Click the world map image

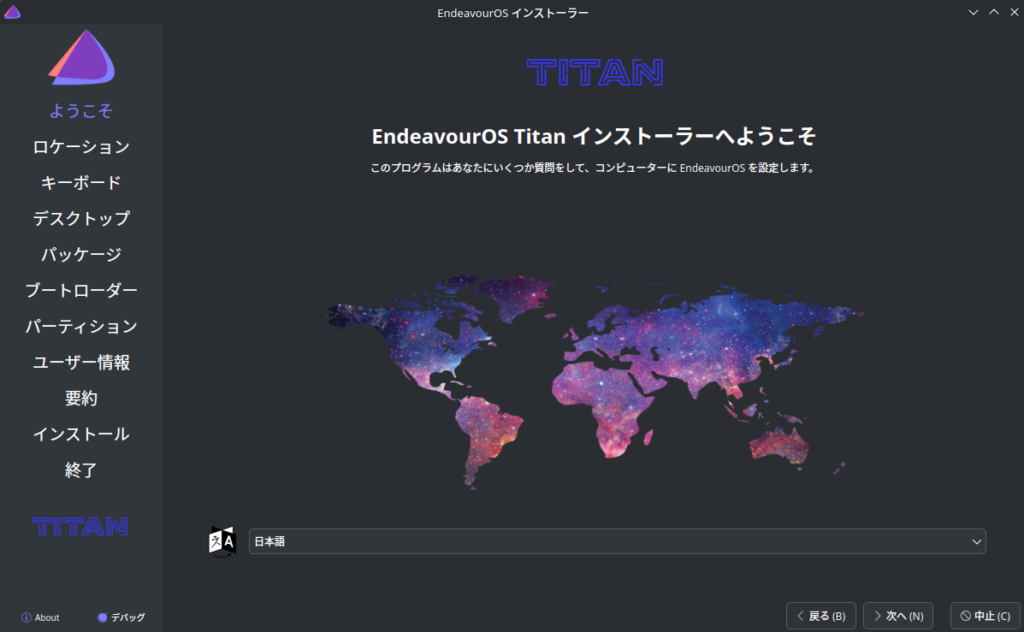coord(594,380)
